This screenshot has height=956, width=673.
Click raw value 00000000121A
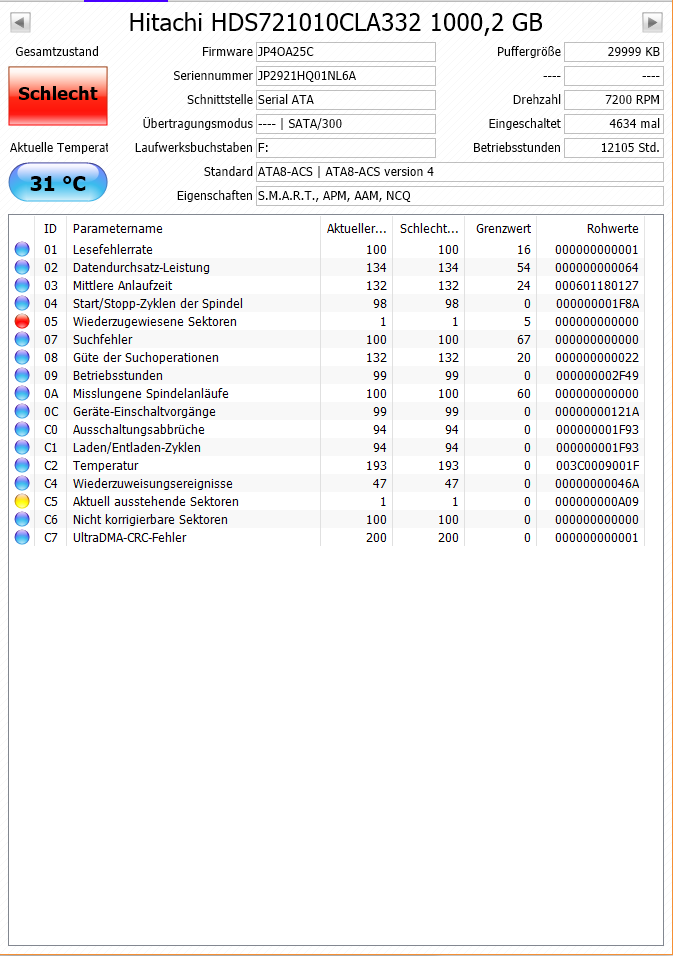click(597, 412)
